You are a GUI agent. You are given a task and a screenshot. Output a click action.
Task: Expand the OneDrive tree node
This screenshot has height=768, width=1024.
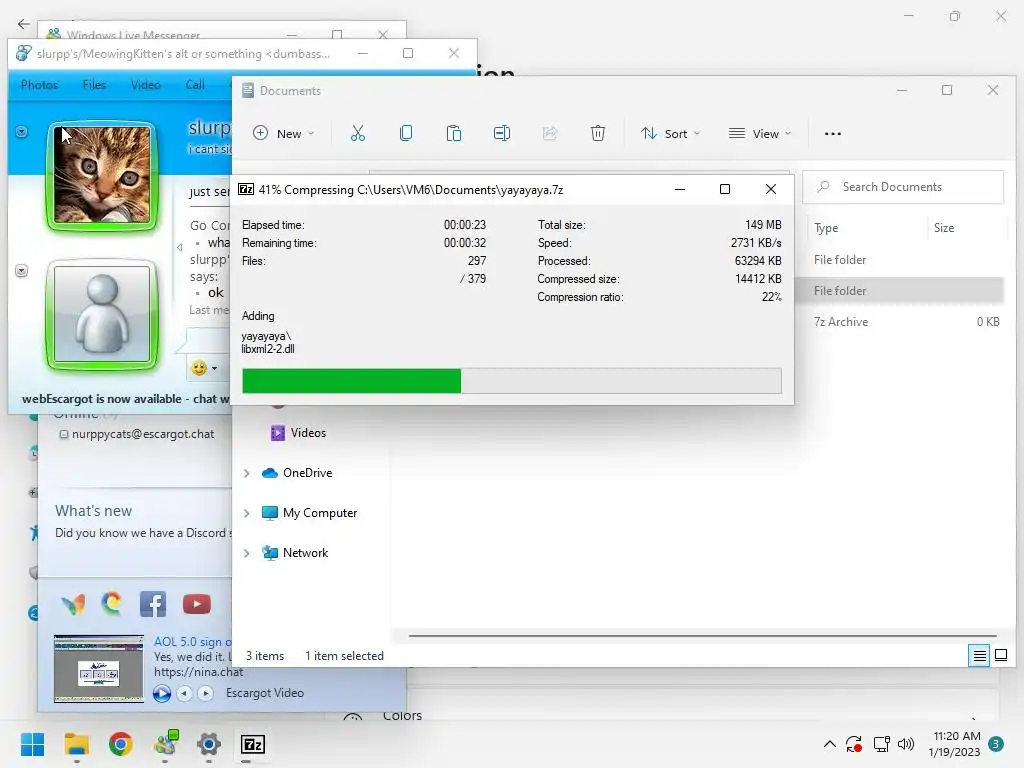coord(247,473)
